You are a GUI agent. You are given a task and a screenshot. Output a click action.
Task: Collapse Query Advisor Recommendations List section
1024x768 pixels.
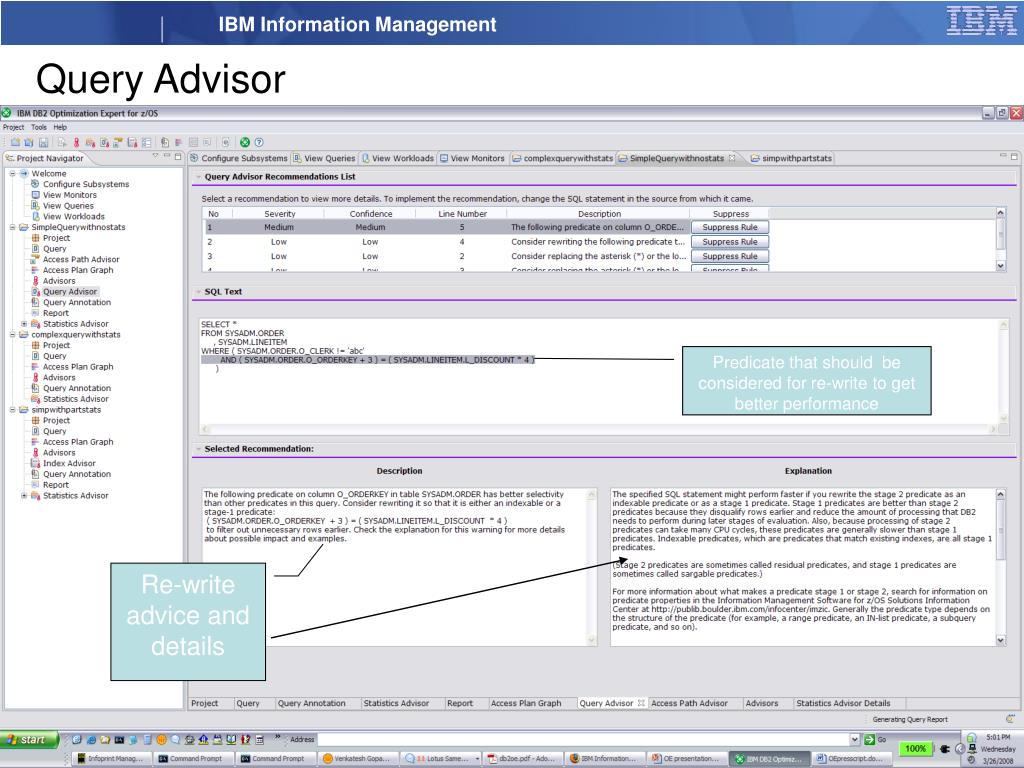[x=199, y=177]
